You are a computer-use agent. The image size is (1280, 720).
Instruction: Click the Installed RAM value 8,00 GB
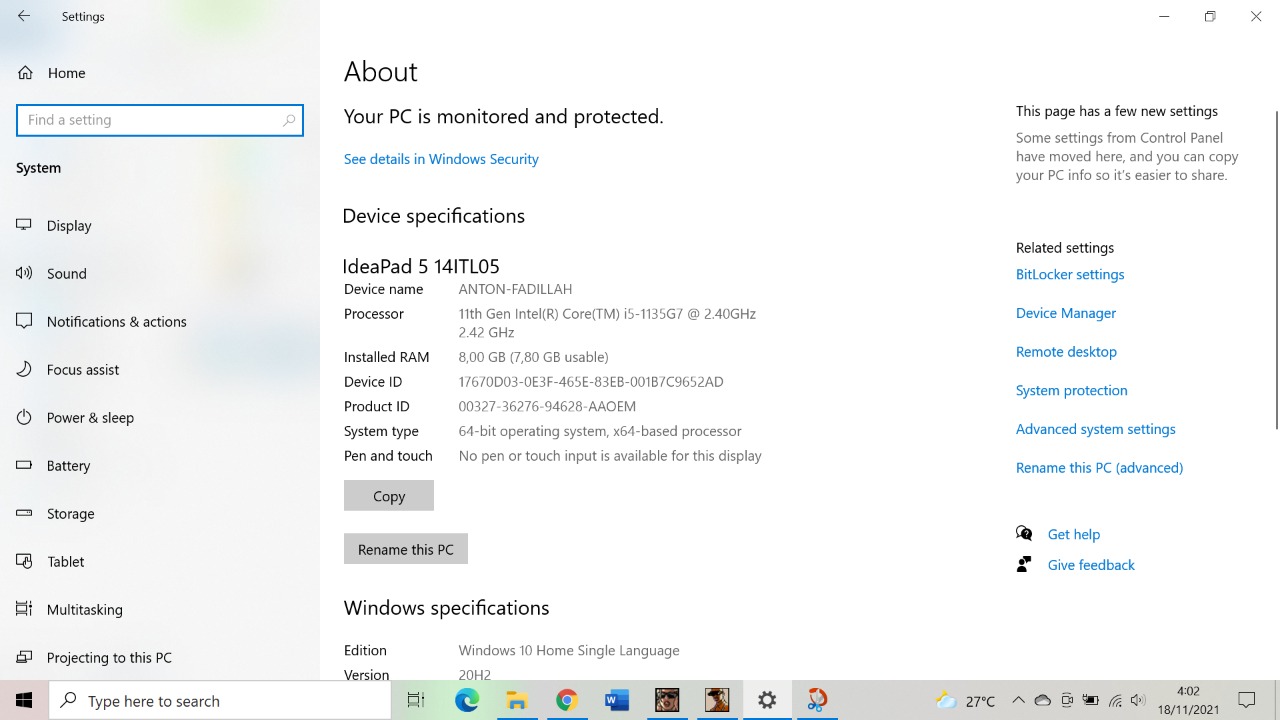533,357
